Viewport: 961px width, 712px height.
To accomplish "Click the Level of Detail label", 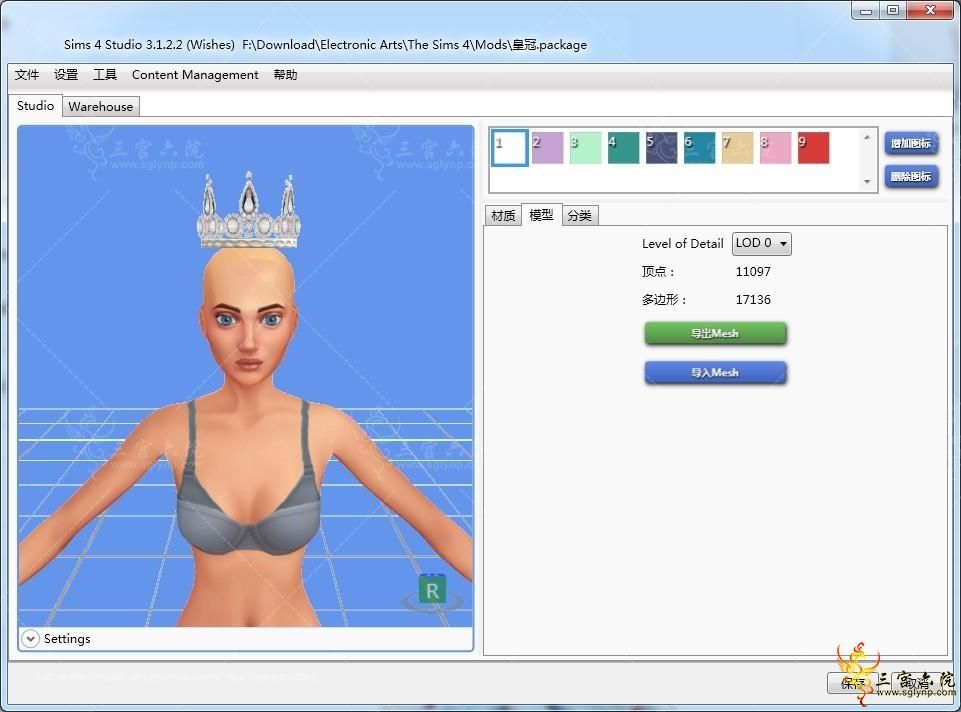I will (682, 243).
